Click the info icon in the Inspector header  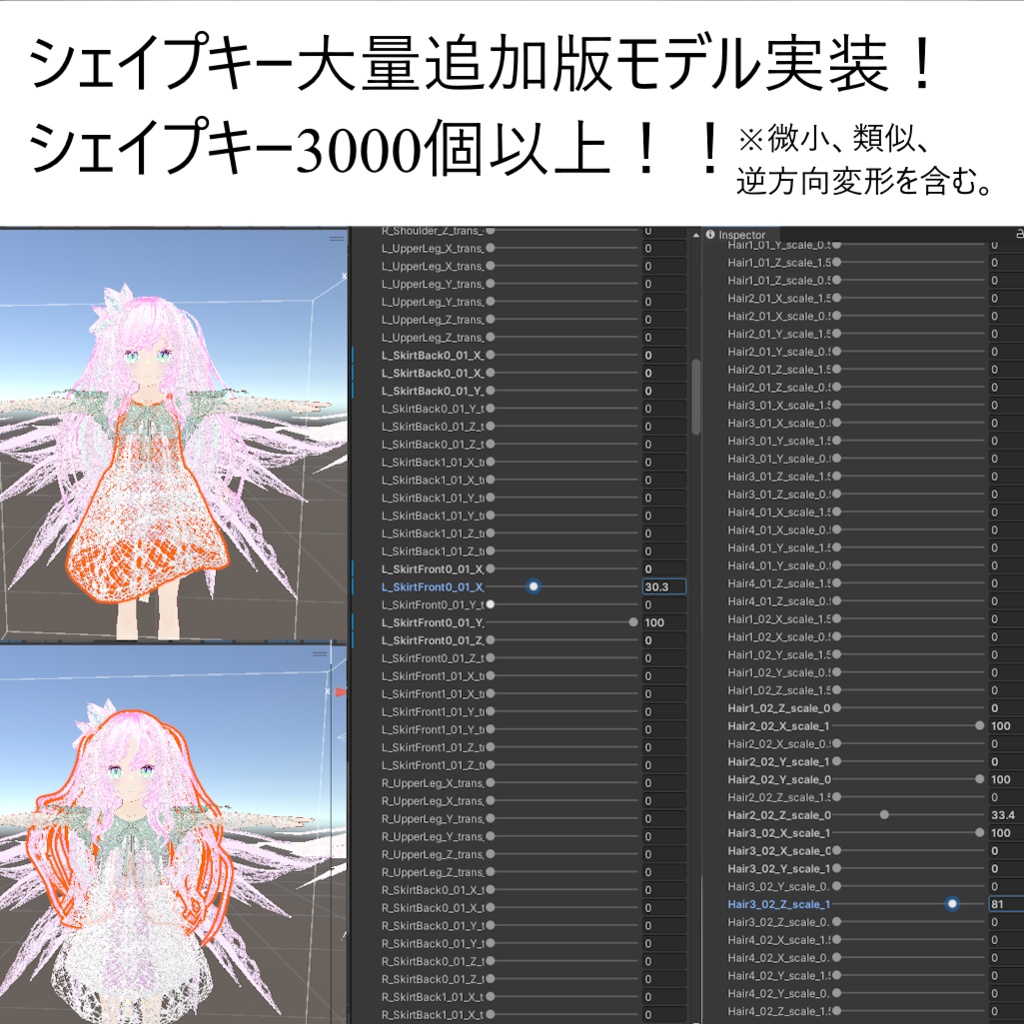[x=712, y=234]
